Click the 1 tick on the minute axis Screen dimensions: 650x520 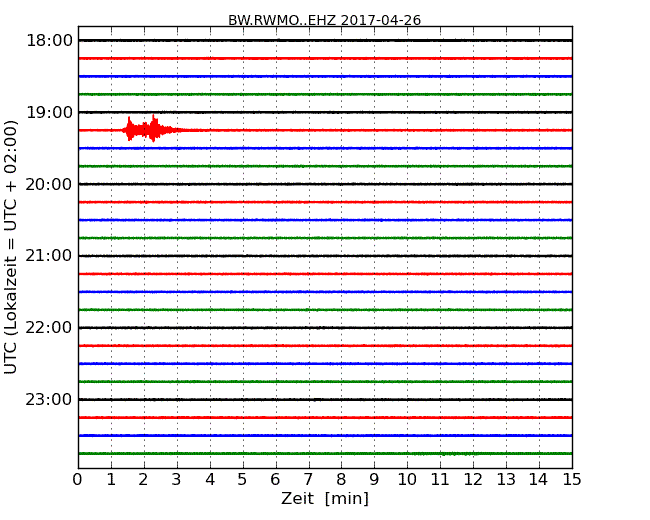(x=111, y=480)
